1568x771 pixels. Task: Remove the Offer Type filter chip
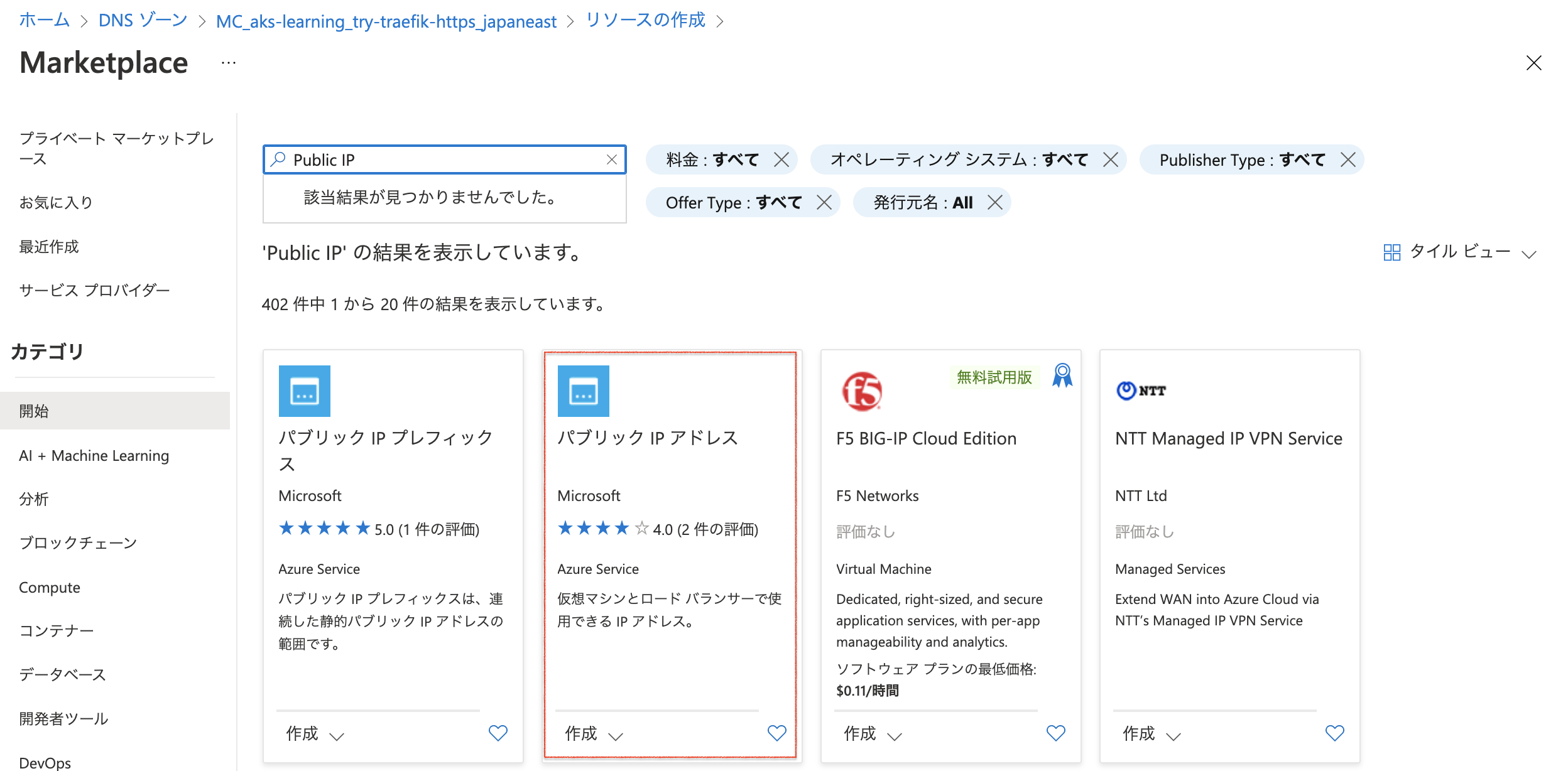click(x=824, y=202)
